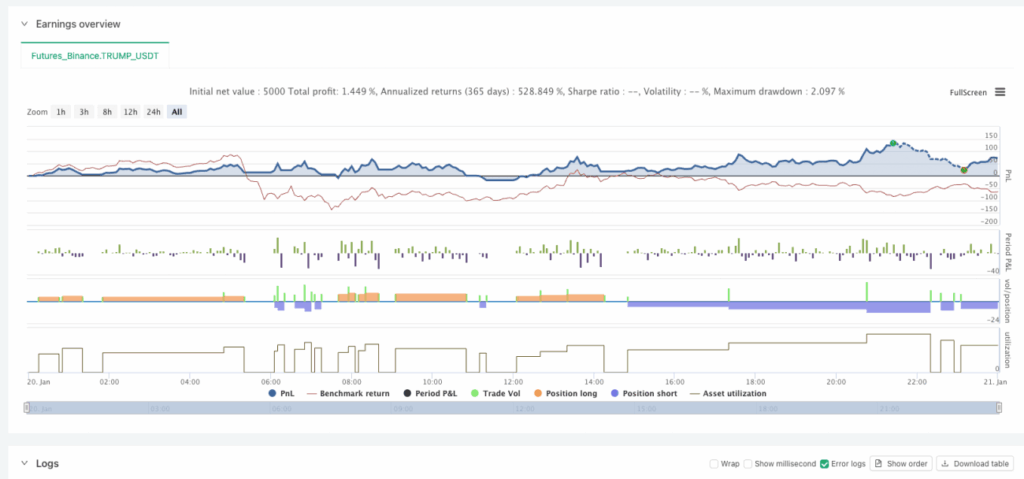Screen dimensions: 1024x479
Task: Set zoom range to 1h
Action: pyautogui.click(x=61, y=112)
